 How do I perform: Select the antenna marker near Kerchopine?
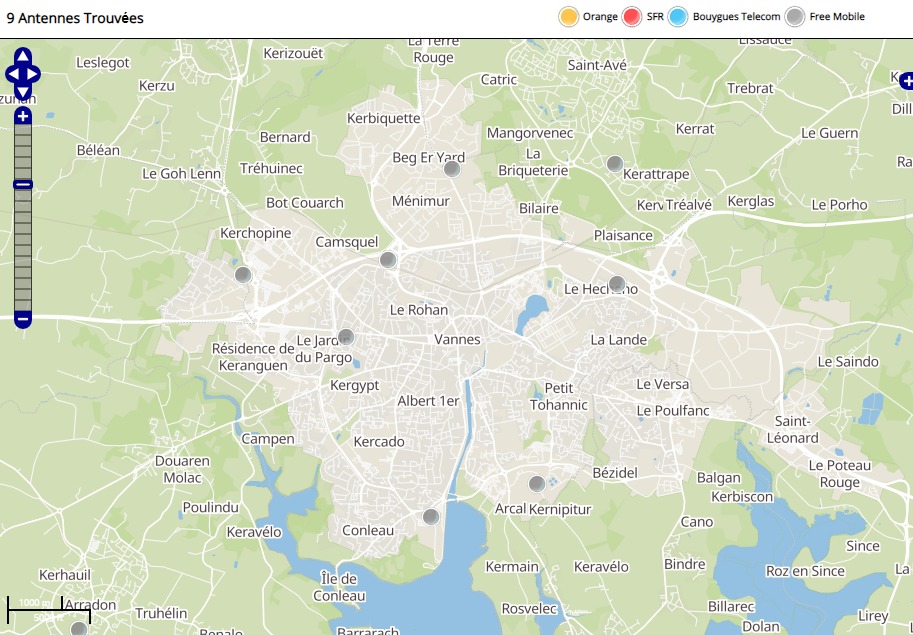[x=242, y=275]
